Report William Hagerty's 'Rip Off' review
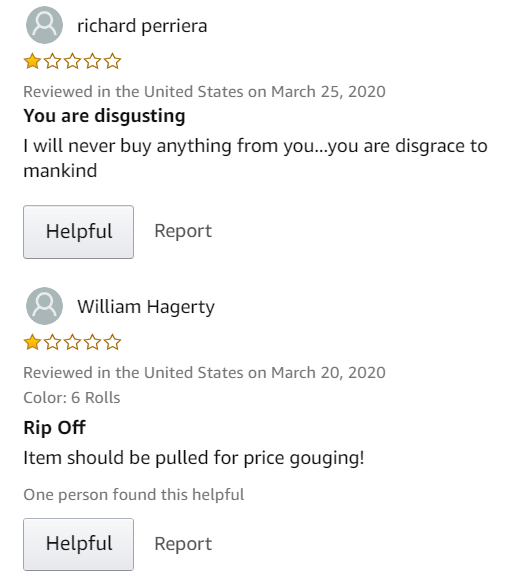The height and width of the screenshot is (584, 508). click(x=183, y=544)
